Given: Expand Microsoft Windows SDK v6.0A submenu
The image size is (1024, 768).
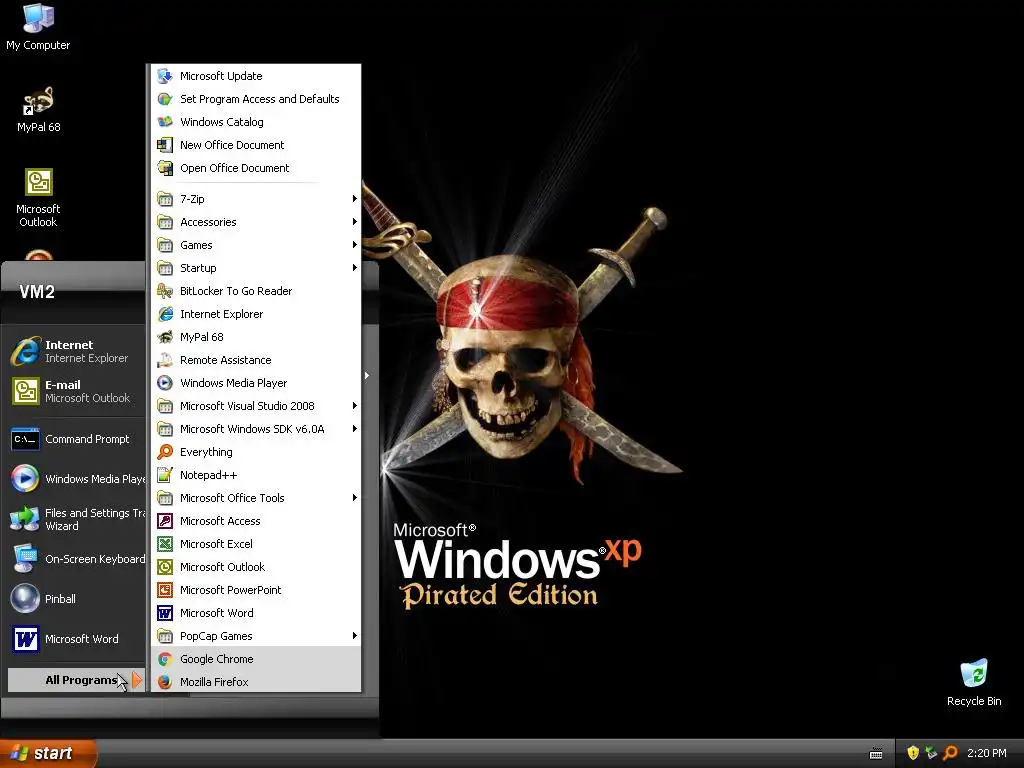Looking at the screenshot, I should [256, 429].
